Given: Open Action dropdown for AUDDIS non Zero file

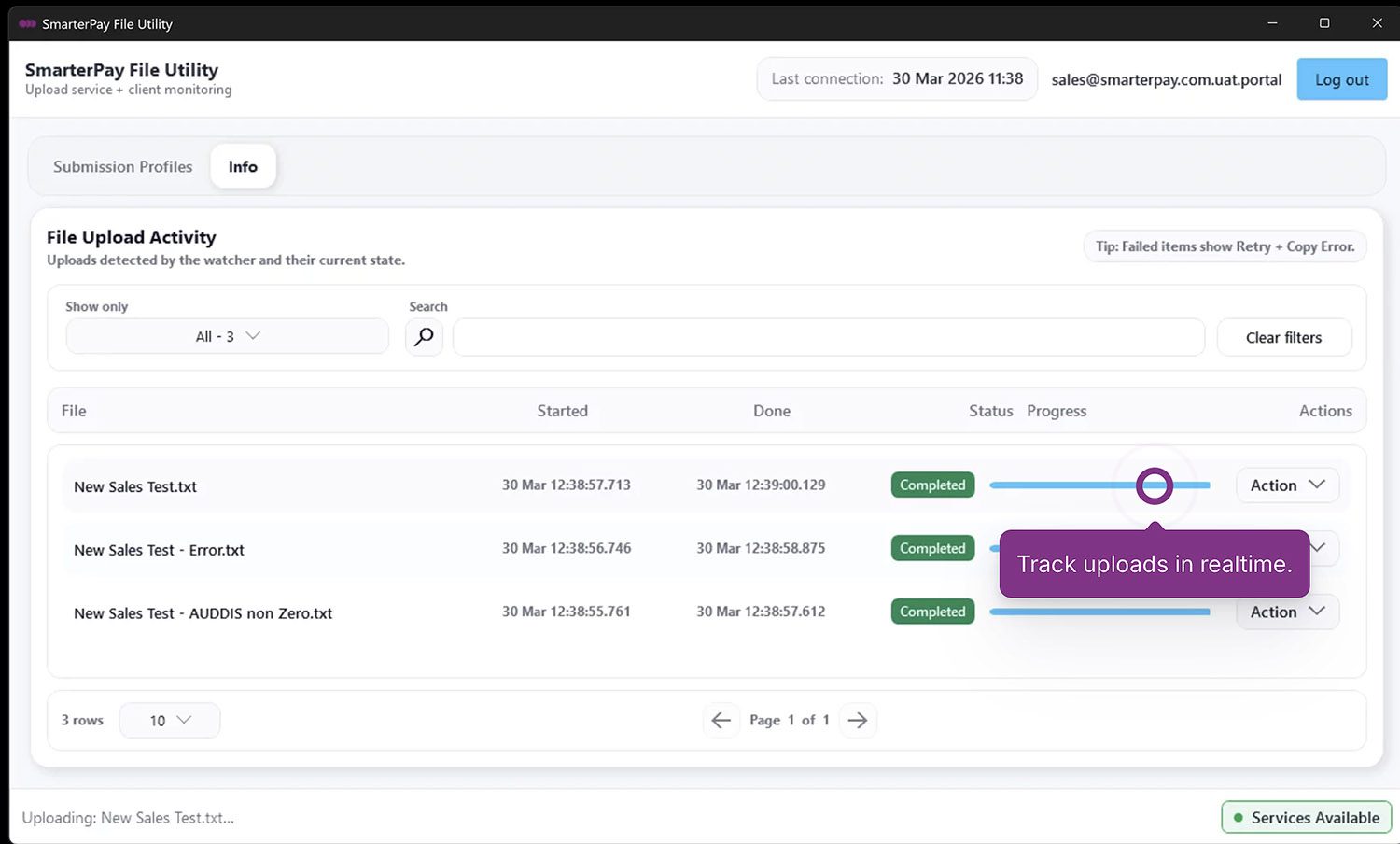Looking at the screenshot, I should 1287,612.
